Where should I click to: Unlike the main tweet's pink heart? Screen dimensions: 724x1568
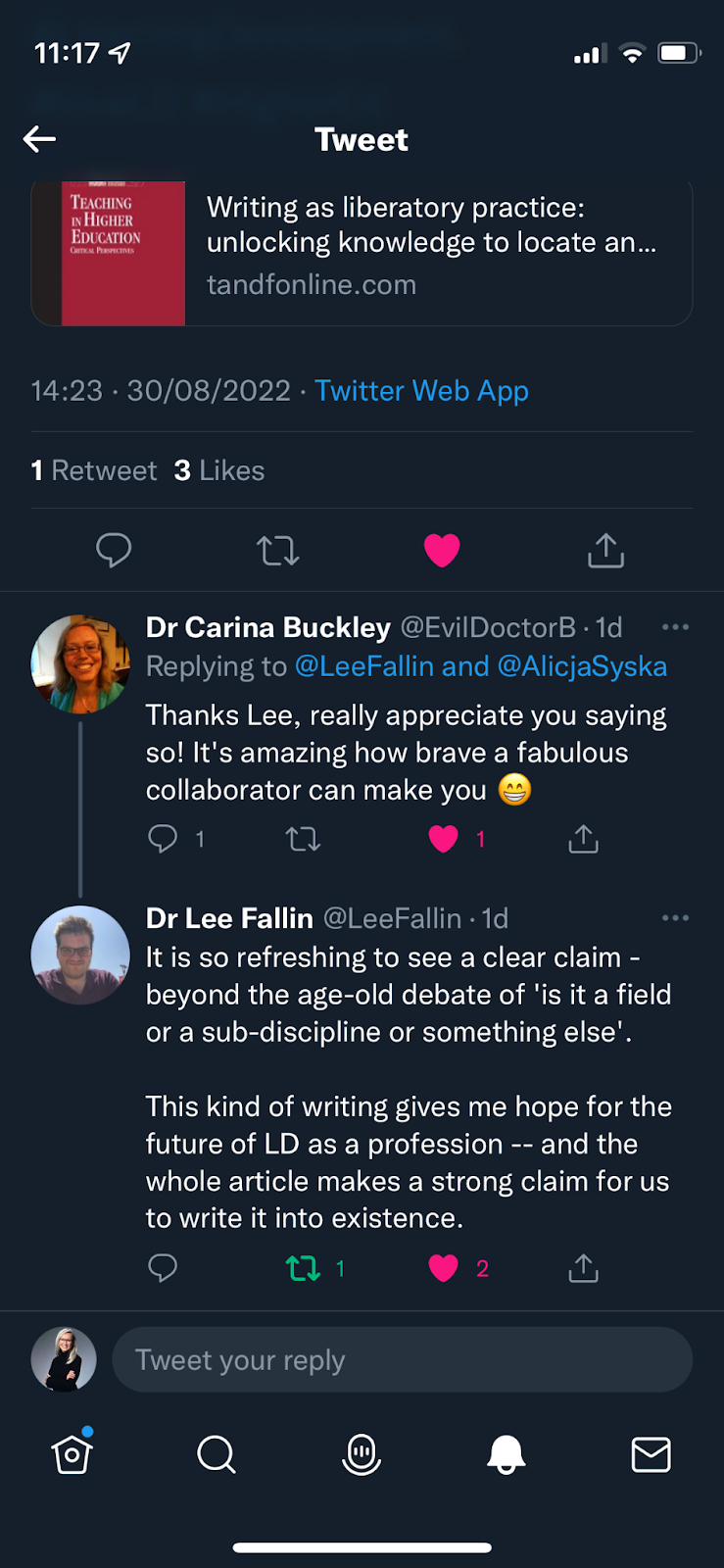pyautogui.click(x=442, y=551)
